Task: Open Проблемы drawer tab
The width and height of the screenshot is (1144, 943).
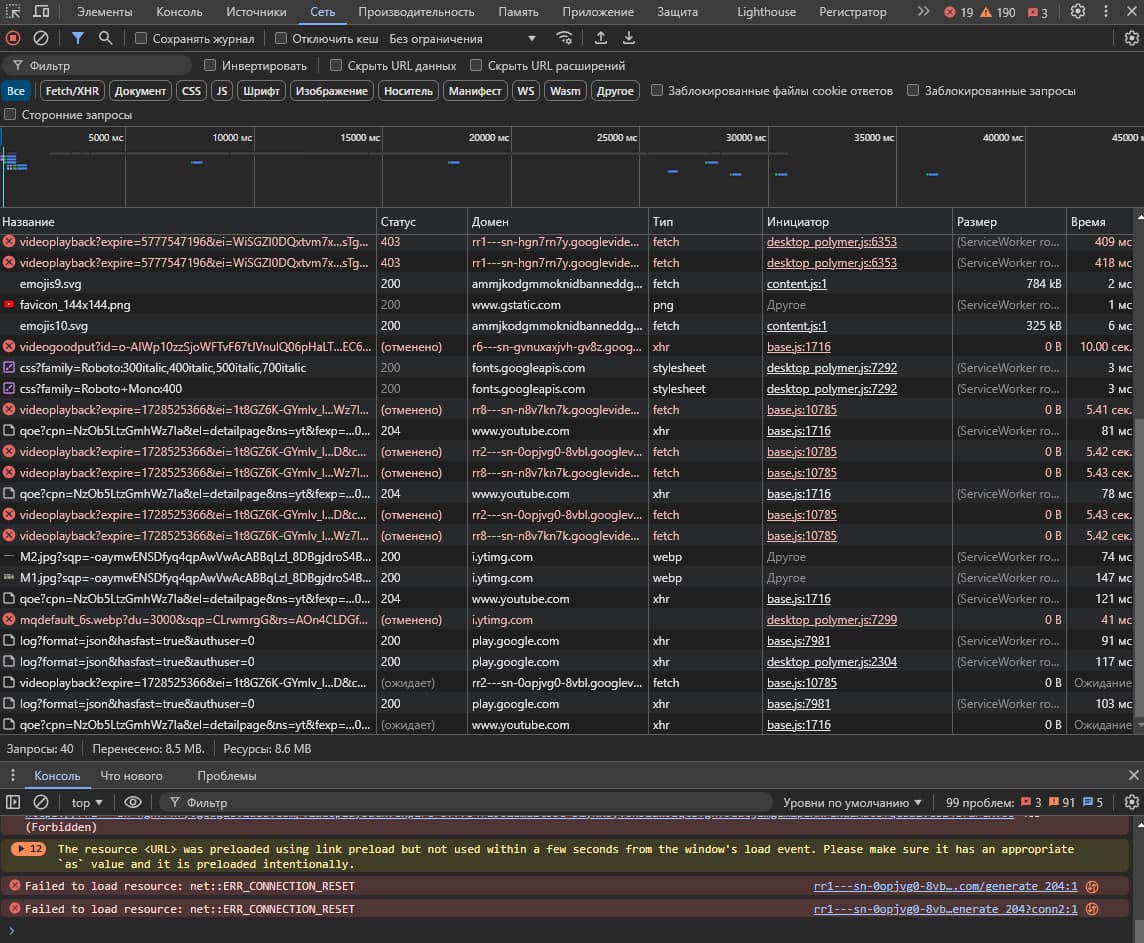Action: [226, 775]
